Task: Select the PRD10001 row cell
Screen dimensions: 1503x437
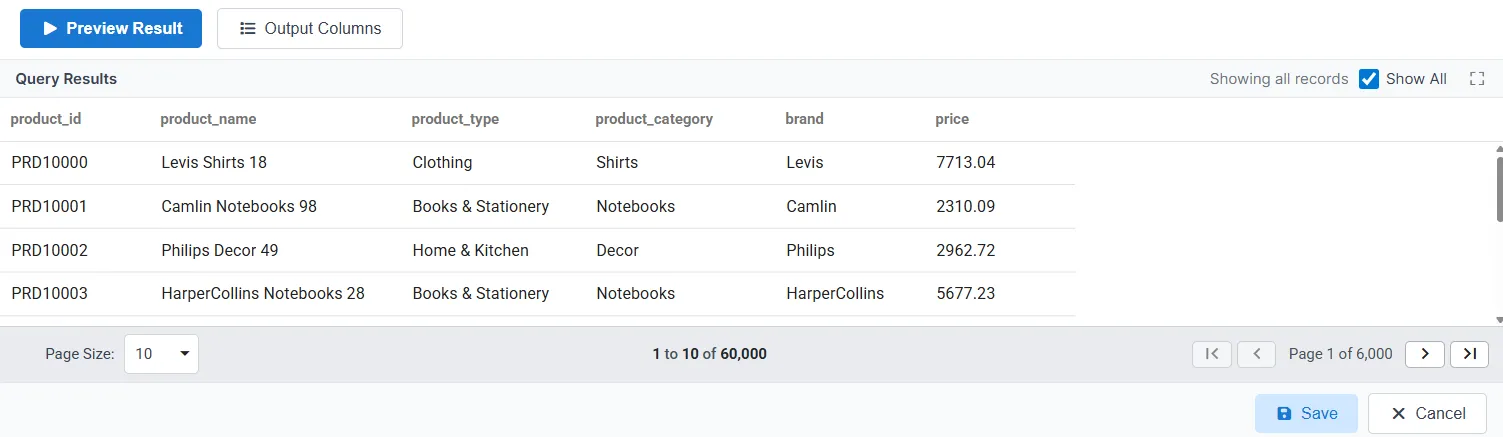Action: tap(50, 207)
